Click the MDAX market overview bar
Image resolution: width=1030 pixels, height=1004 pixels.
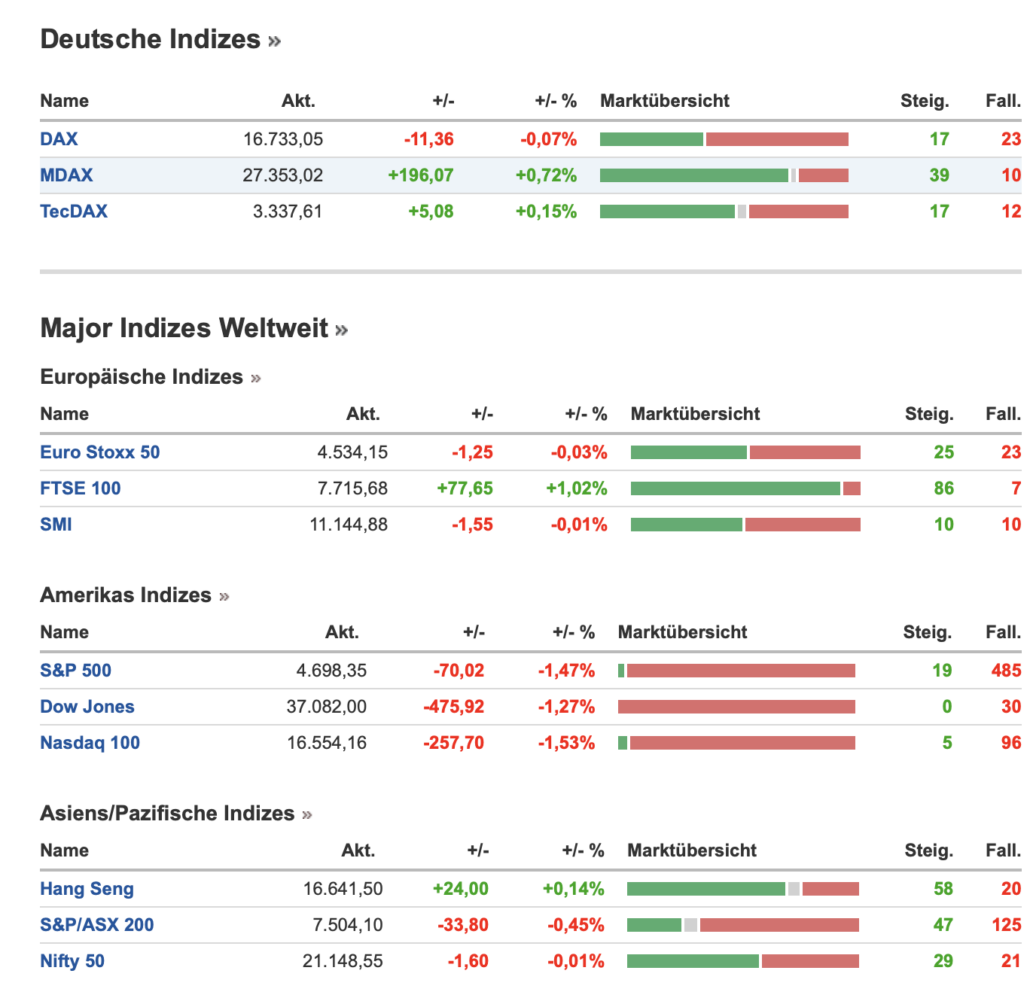click(724, 175)
